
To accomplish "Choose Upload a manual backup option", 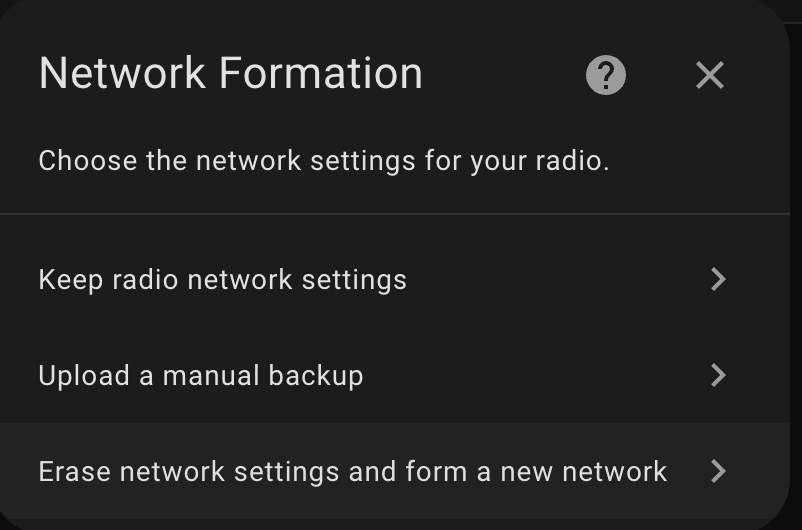I will 395,375.
